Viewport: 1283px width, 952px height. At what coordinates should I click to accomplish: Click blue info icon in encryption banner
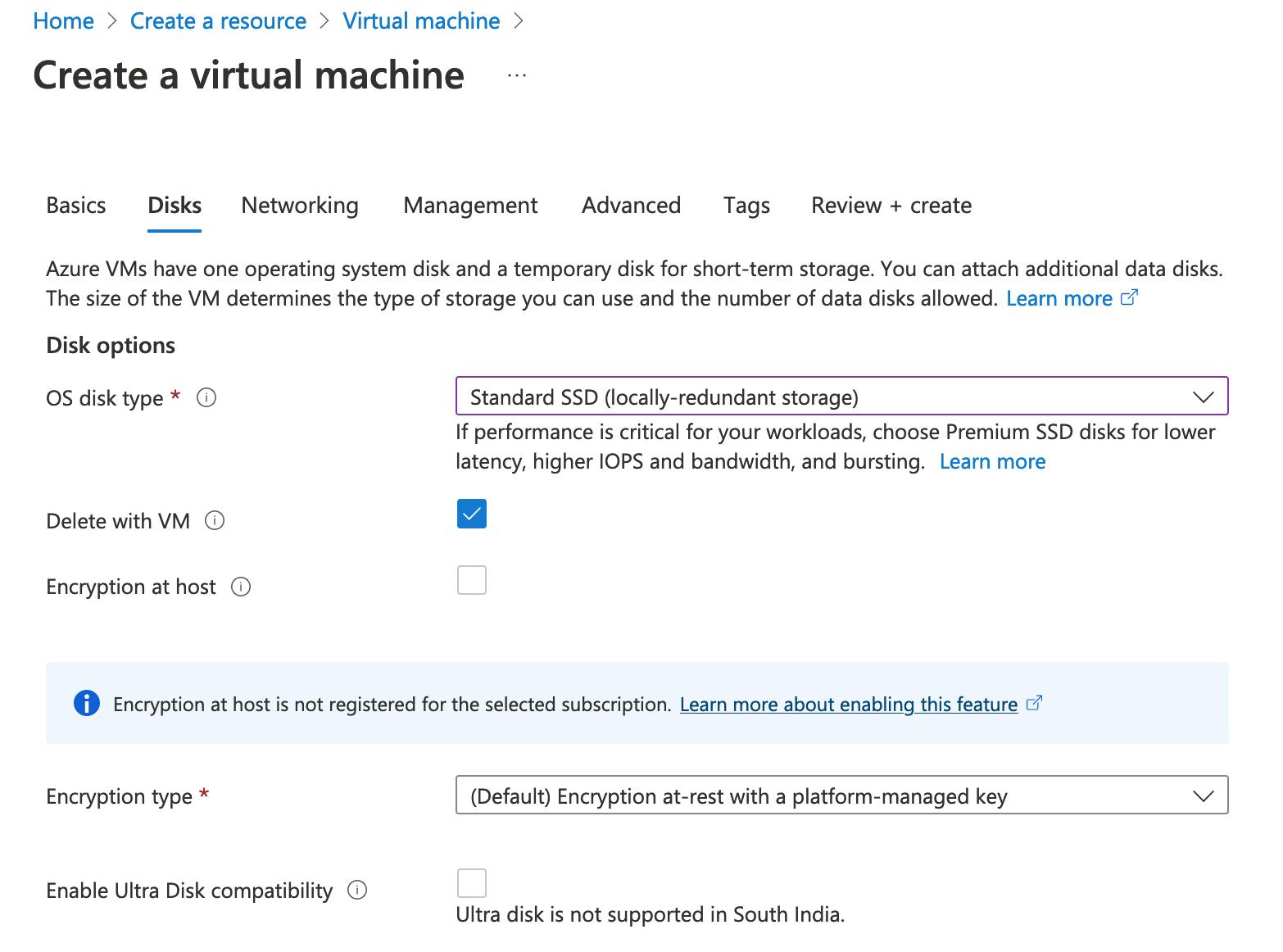point(86,703)
